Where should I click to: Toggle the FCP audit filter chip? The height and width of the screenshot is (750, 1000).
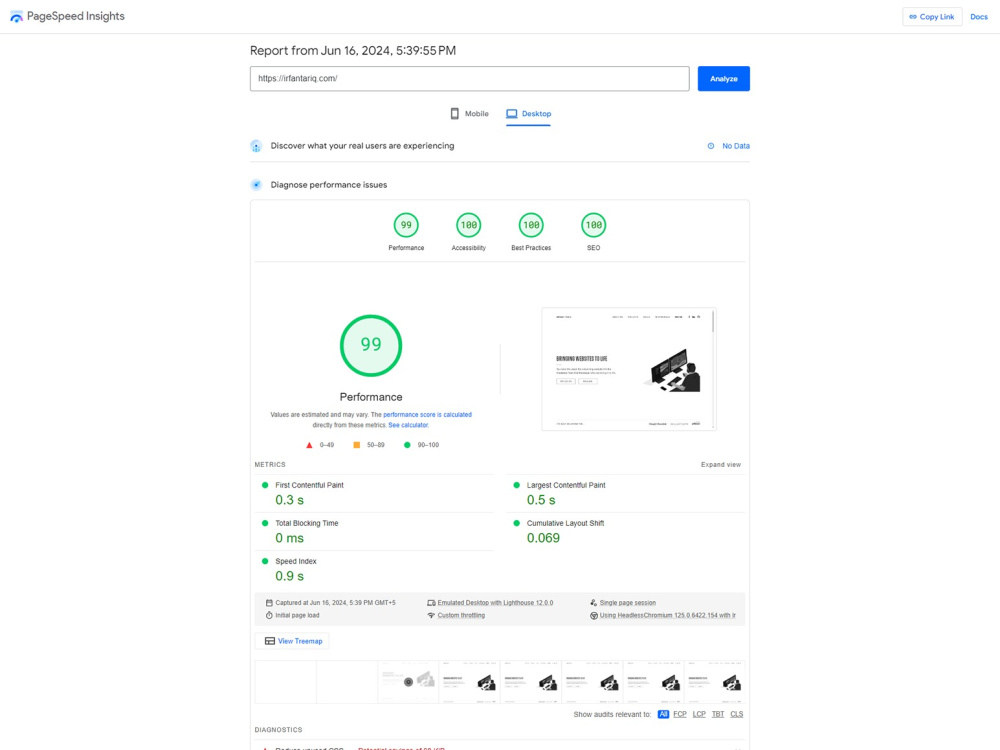680,714
